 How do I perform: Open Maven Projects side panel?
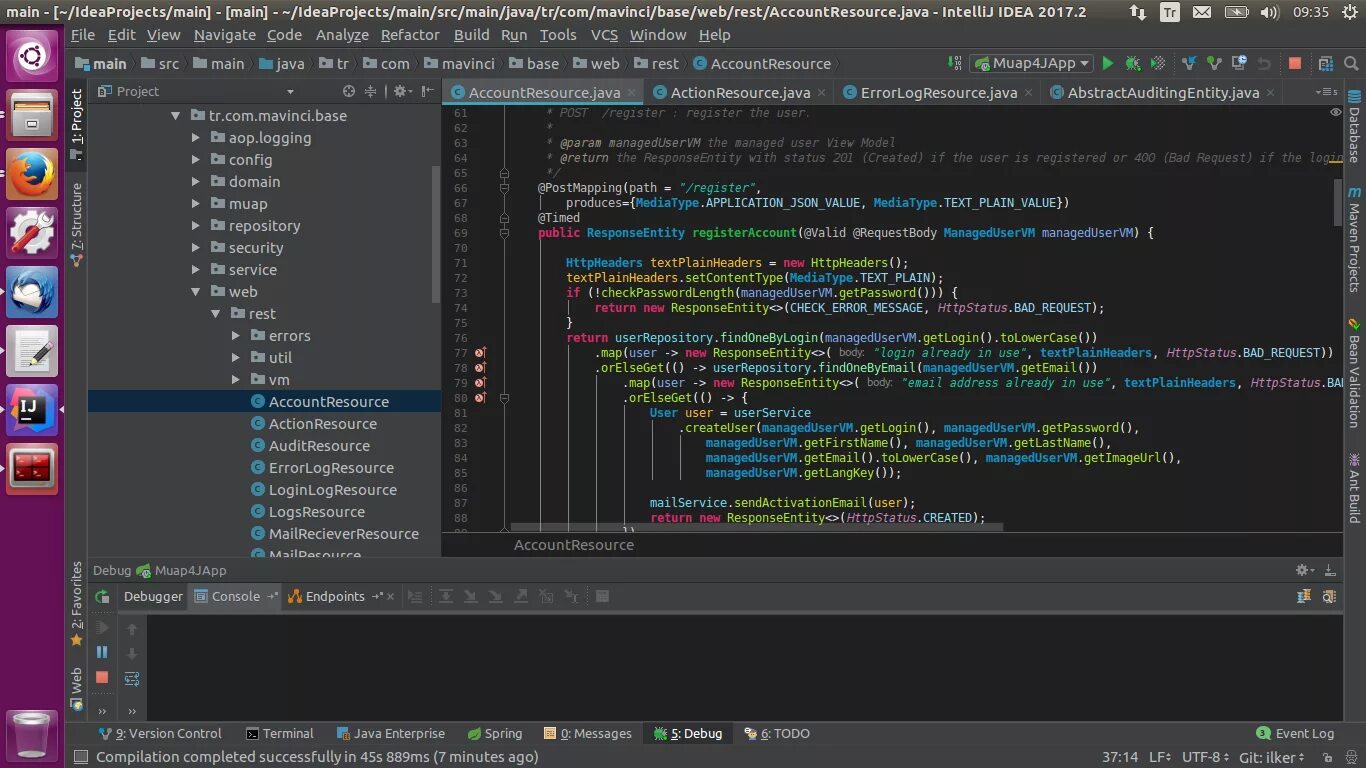(x=1354, y=238)
